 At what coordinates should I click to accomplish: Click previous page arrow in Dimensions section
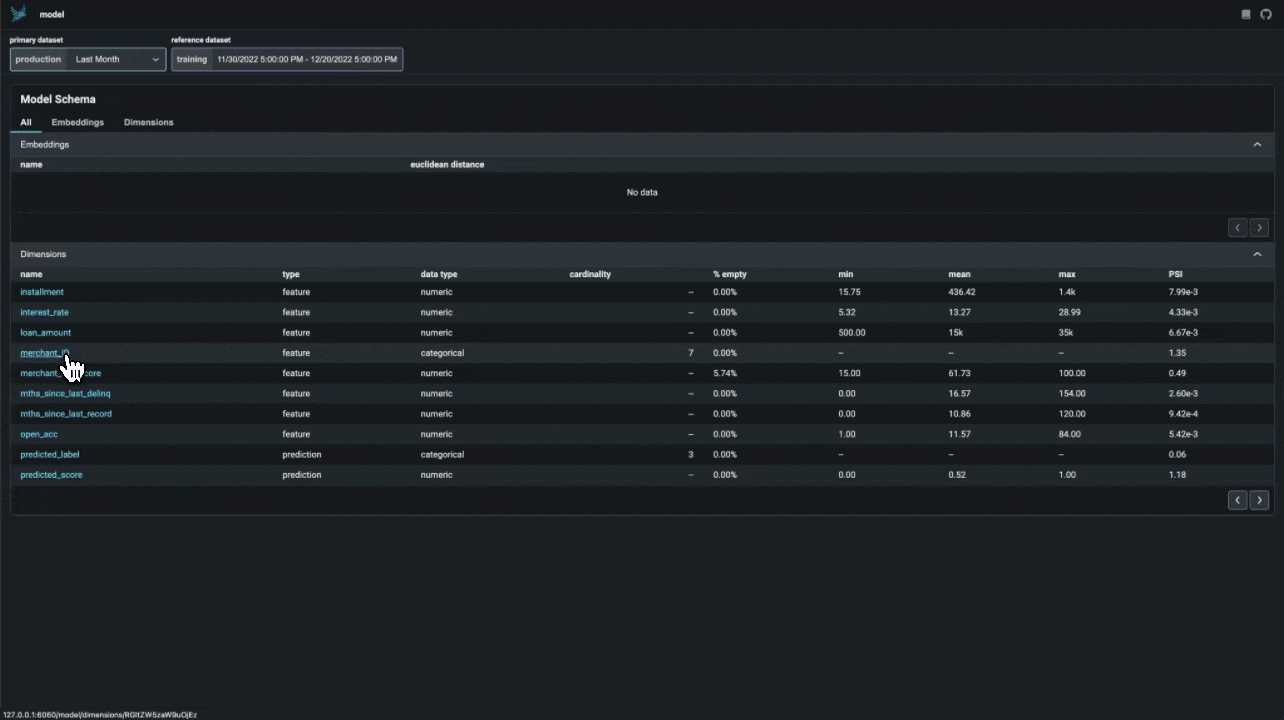[x=1237, y=500]
